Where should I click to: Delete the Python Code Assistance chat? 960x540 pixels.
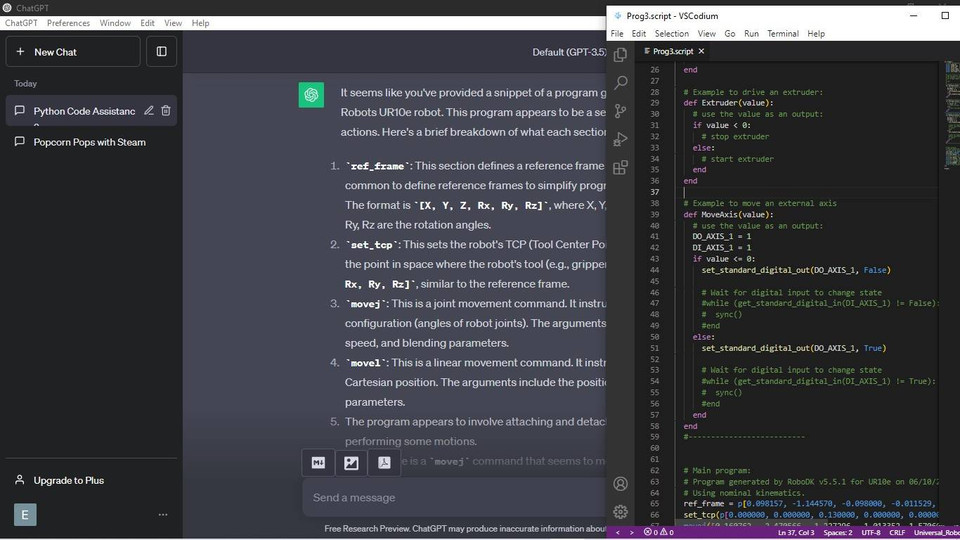(166, 111)
